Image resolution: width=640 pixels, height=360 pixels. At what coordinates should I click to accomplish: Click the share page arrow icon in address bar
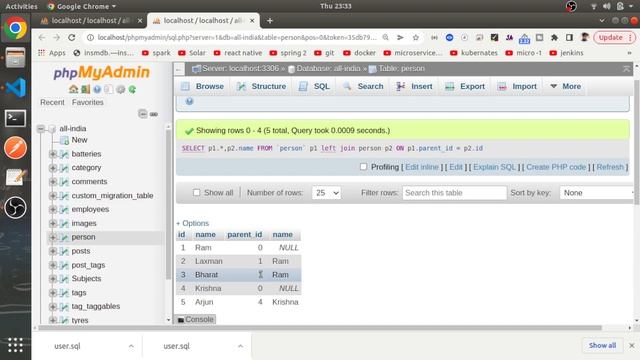click(x=400, y=38)
